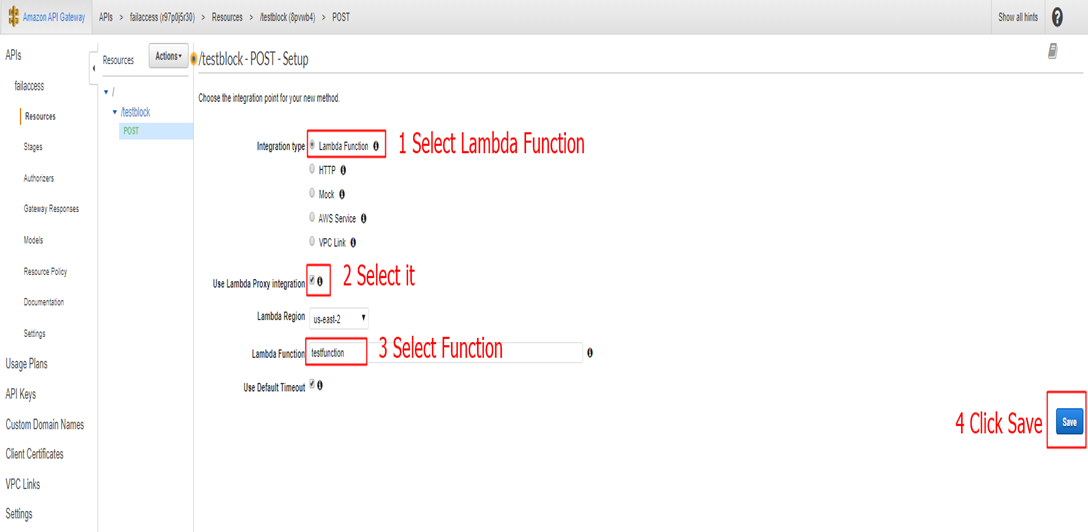1088x532 pixels.
Task: Click info icon beside Lambda Function text field
Action: pyautogui.click(x=590, y=353)
